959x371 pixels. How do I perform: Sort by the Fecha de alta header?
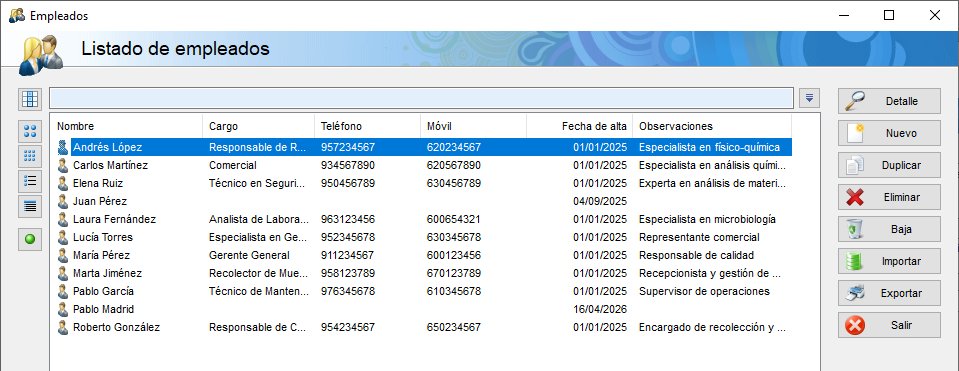[579, 127]
